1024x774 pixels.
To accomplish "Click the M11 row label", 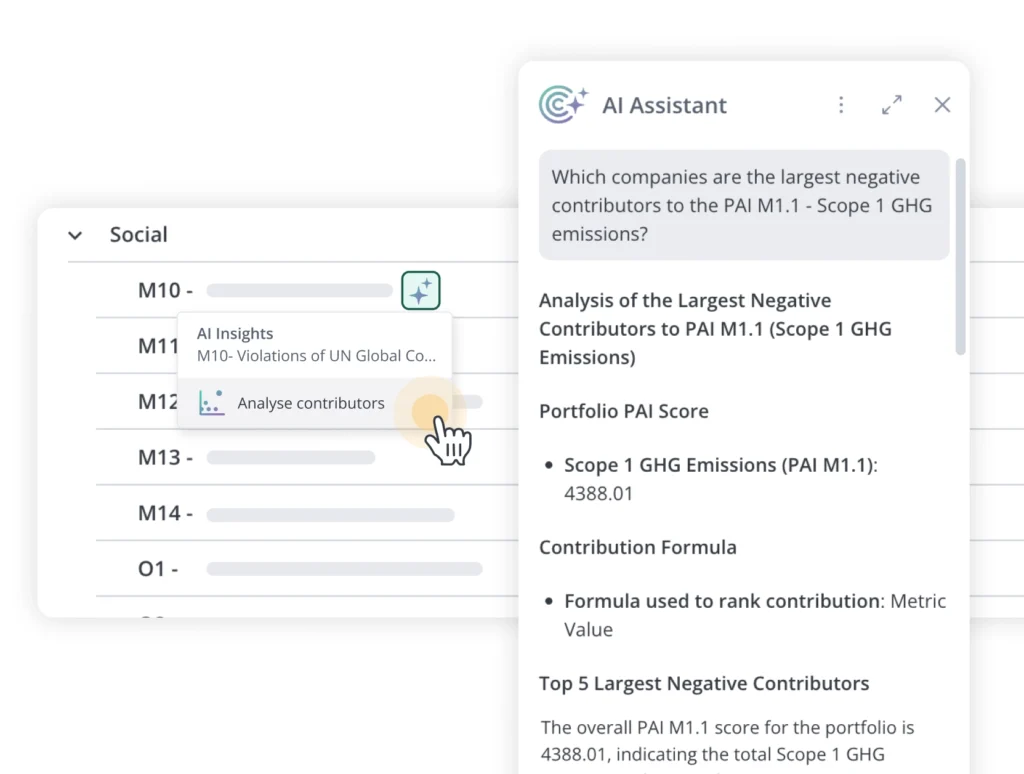I will coord(157,347).
